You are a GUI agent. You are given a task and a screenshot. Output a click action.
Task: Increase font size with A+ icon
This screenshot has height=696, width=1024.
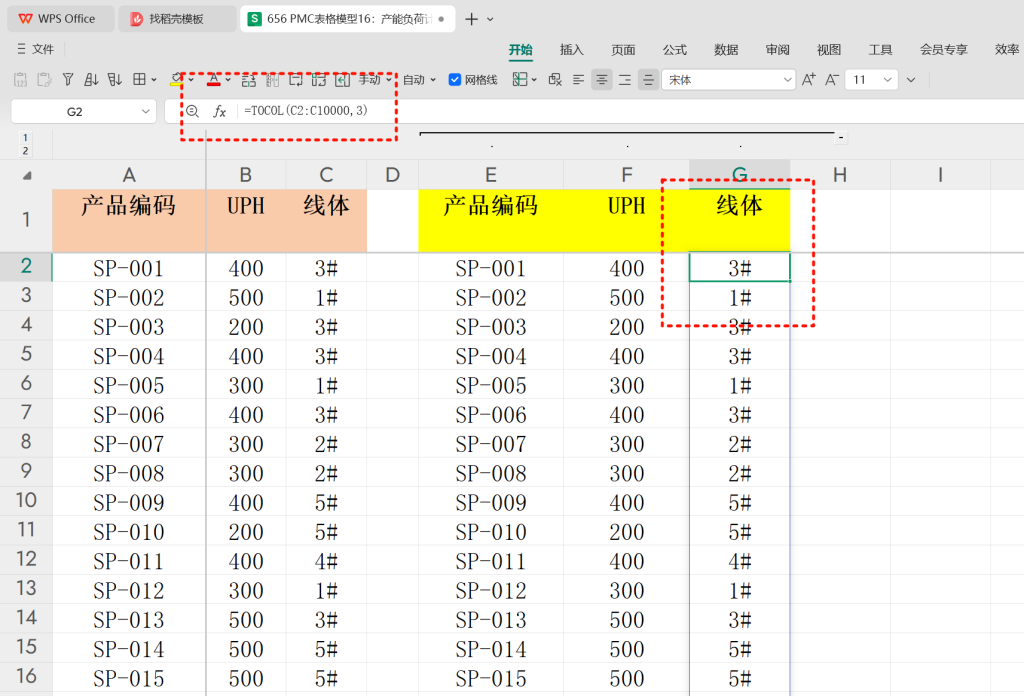808,80
